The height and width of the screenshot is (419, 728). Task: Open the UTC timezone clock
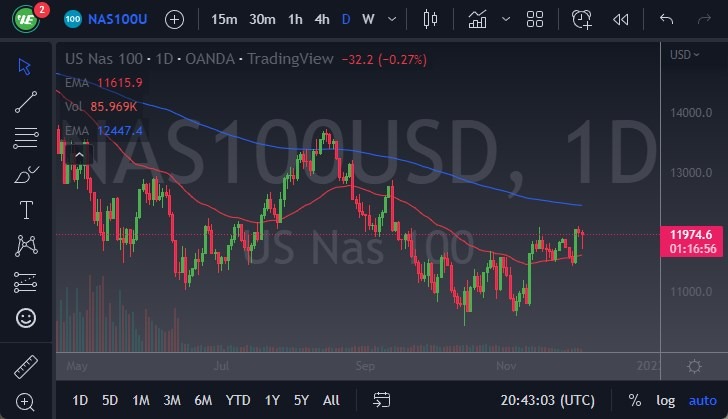pyautogui.click(x=550, y=400)
